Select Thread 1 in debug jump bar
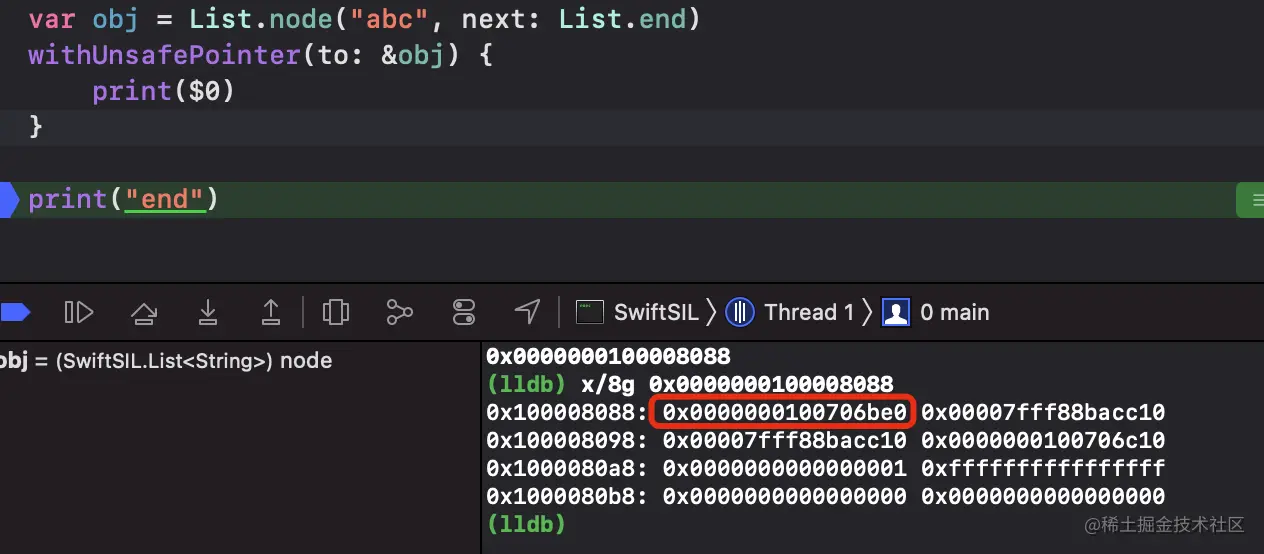 790,313
